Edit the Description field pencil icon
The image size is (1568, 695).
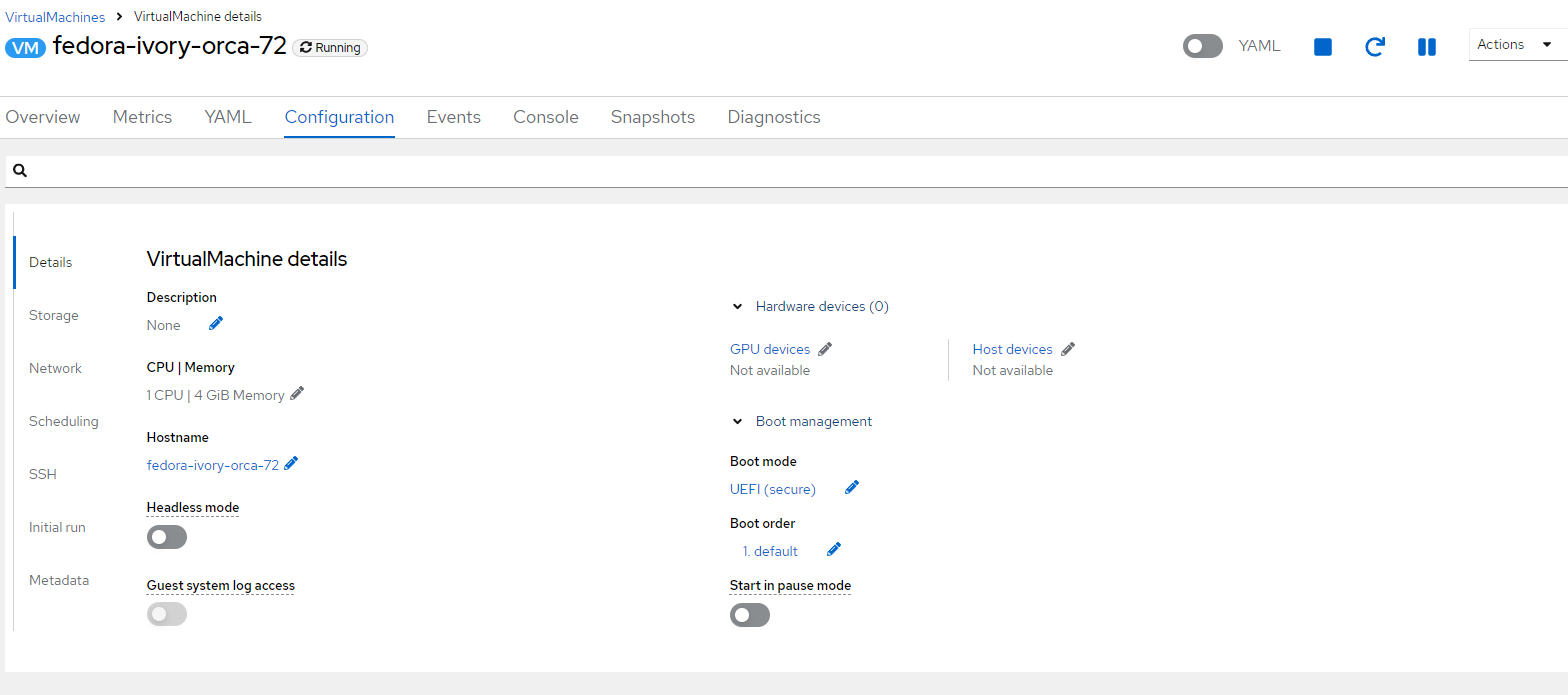216,323
